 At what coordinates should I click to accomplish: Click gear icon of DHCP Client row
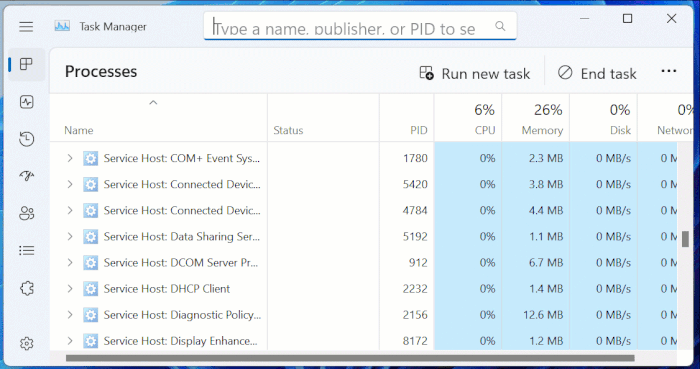tap(91, 289)
